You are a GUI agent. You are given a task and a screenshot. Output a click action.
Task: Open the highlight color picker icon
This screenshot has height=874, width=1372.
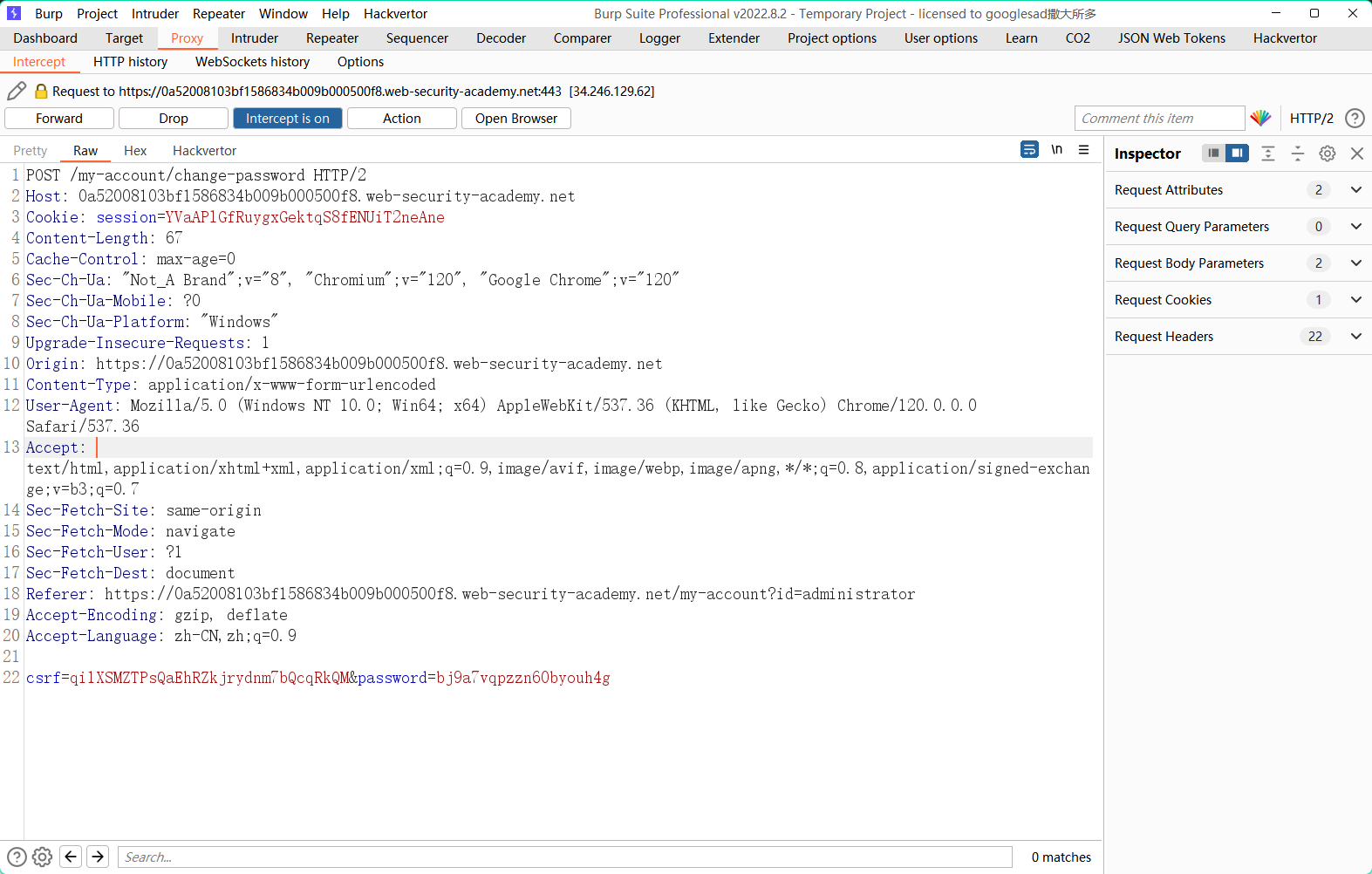1260,118
